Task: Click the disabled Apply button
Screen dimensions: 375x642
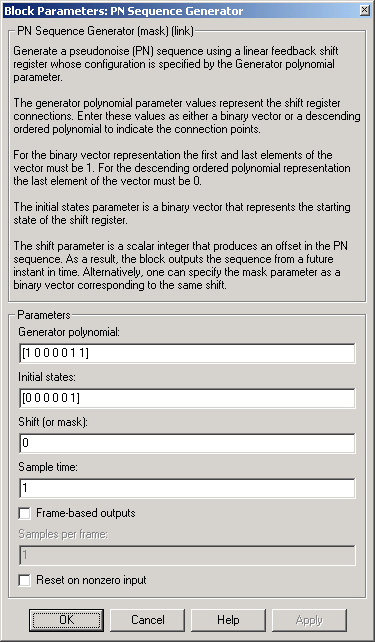Action: 309,619
